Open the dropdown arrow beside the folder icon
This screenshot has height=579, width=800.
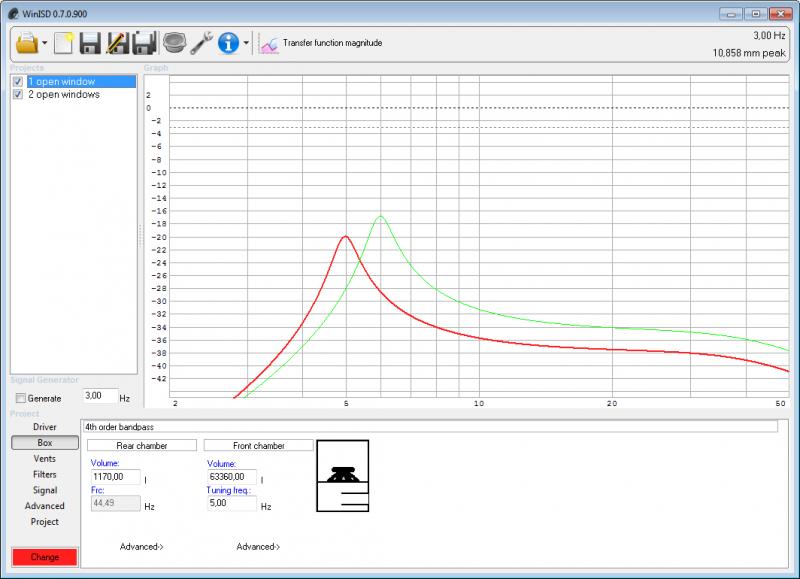click(x=45, y=44)
